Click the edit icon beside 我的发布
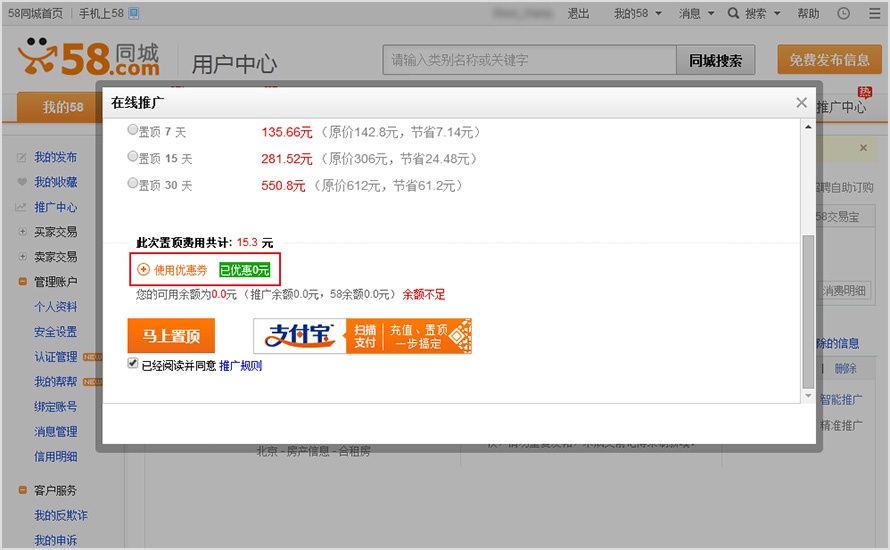This screenshot has width=890, height=550. 22,157
